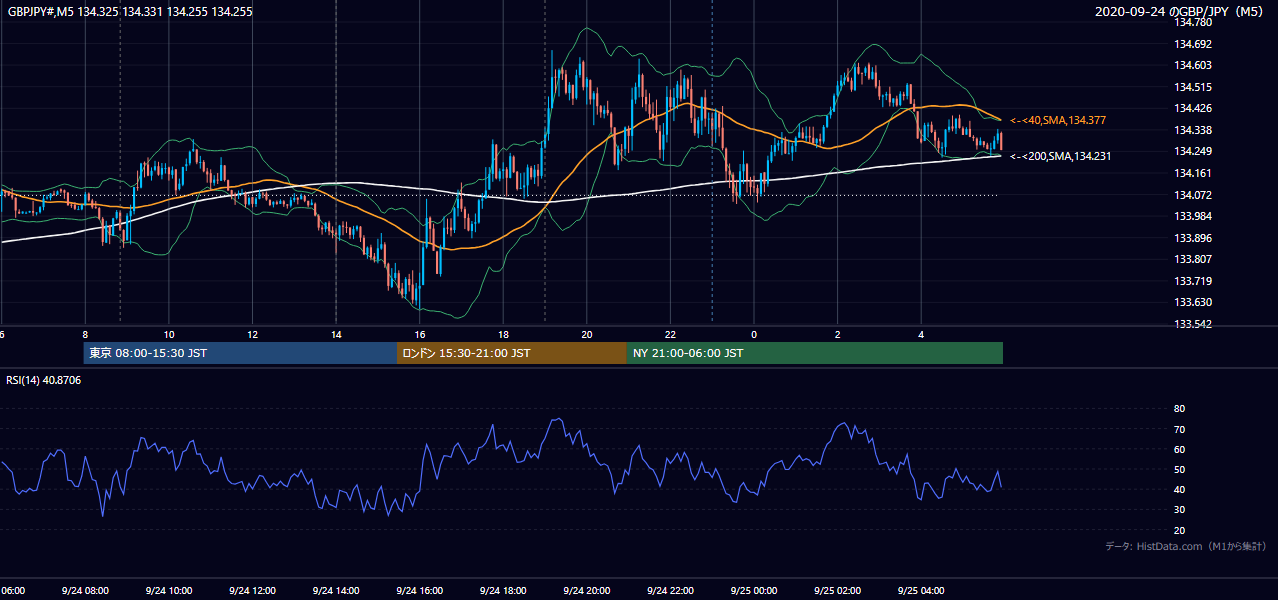Click the NY 21:00-06:00 JST session bar
The image size is (1278, 600).
tap(815, 353)
